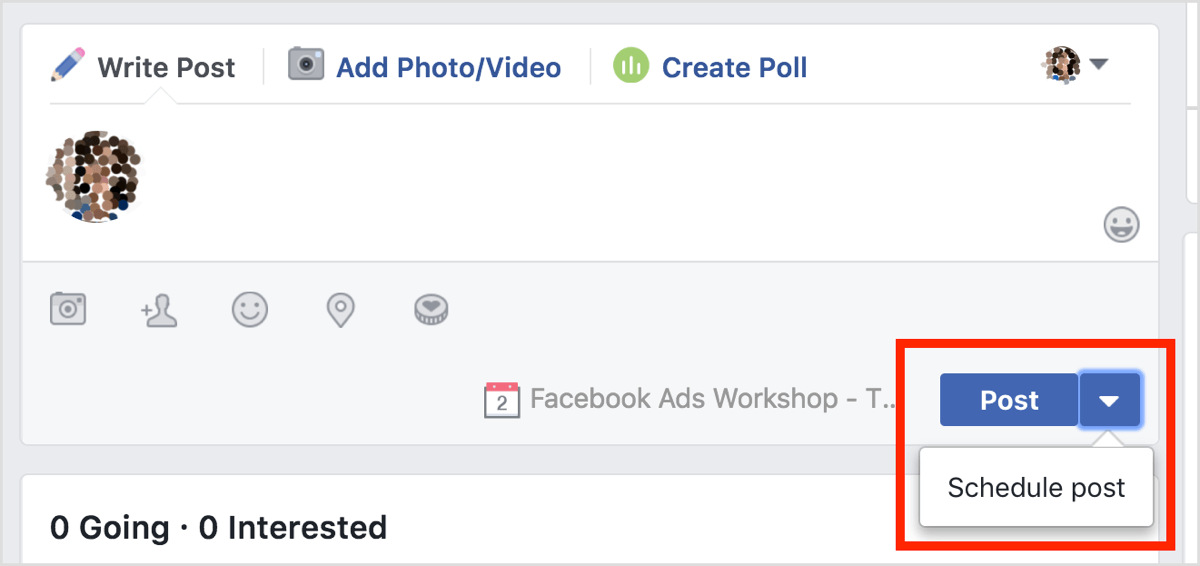Viewport: 1200px width, 566px height.
Task: Open the Add Photo/Video tab label
Action: (448, 68)
